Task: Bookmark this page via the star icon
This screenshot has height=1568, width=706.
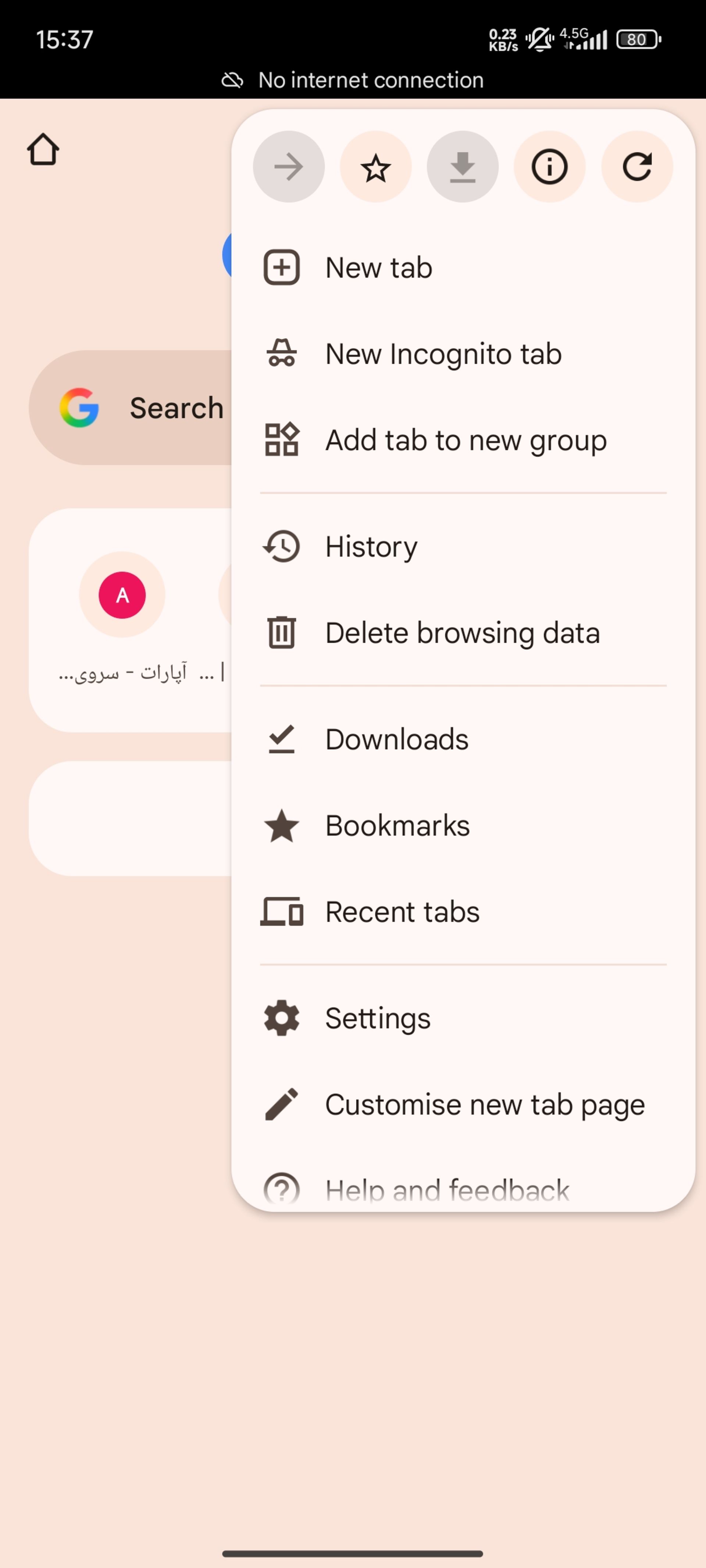Action: [x=375, y=167]
